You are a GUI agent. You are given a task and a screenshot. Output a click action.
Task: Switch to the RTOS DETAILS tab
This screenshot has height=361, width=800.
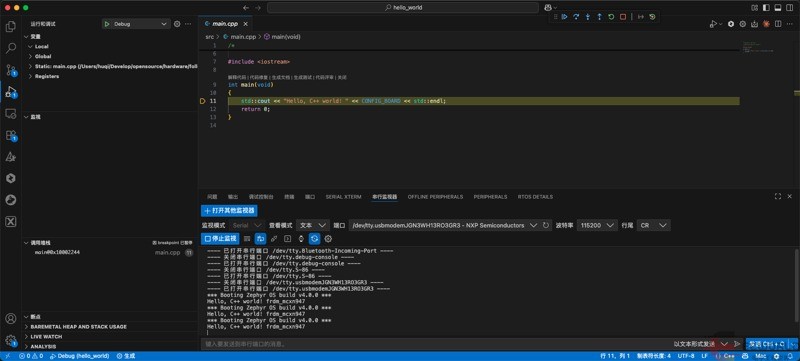(x=535, y=197)
